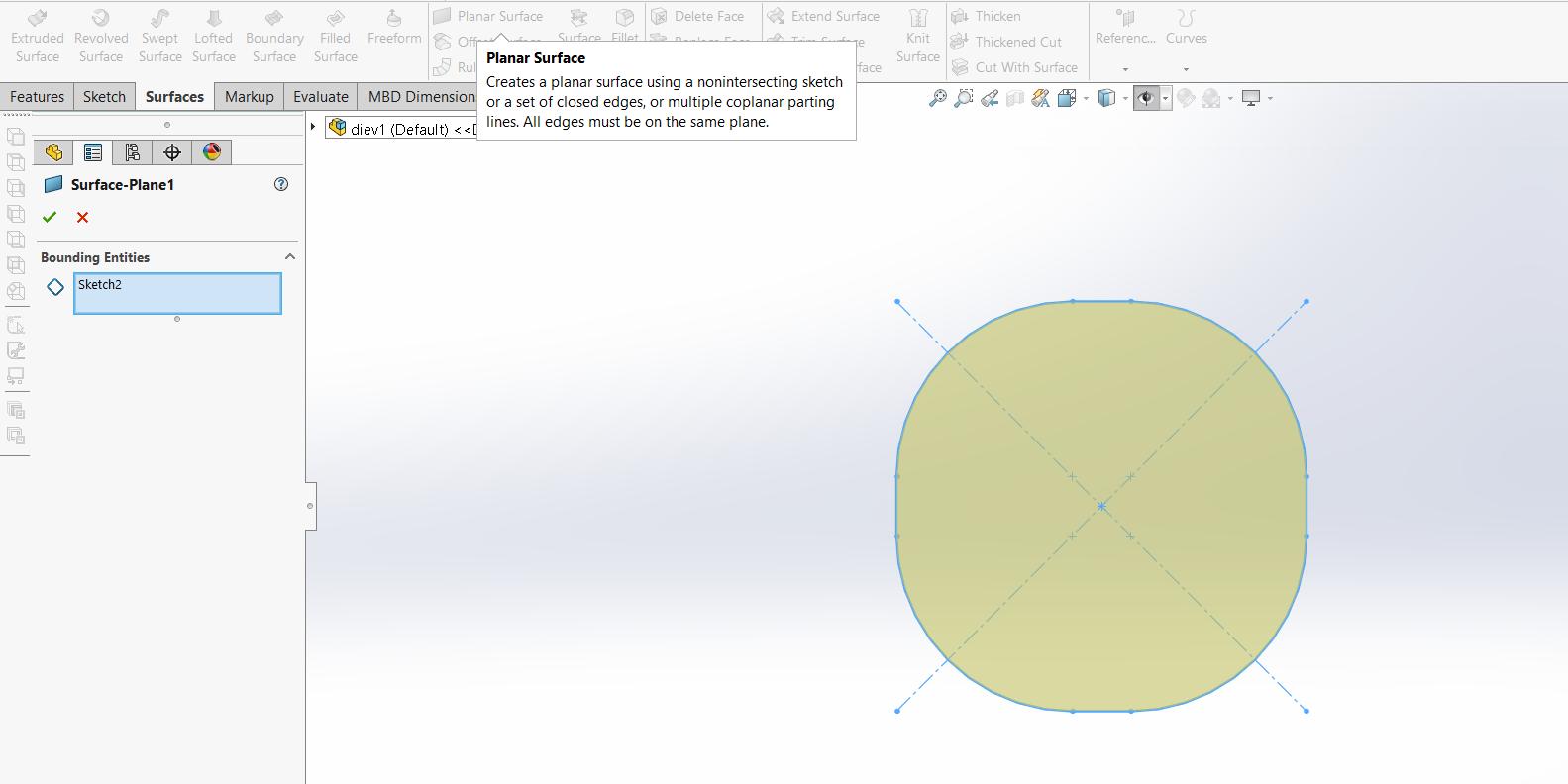Collapse the Bounding Entities section
The width and height of the screenshot is (1568, 784).
[290, 256]
